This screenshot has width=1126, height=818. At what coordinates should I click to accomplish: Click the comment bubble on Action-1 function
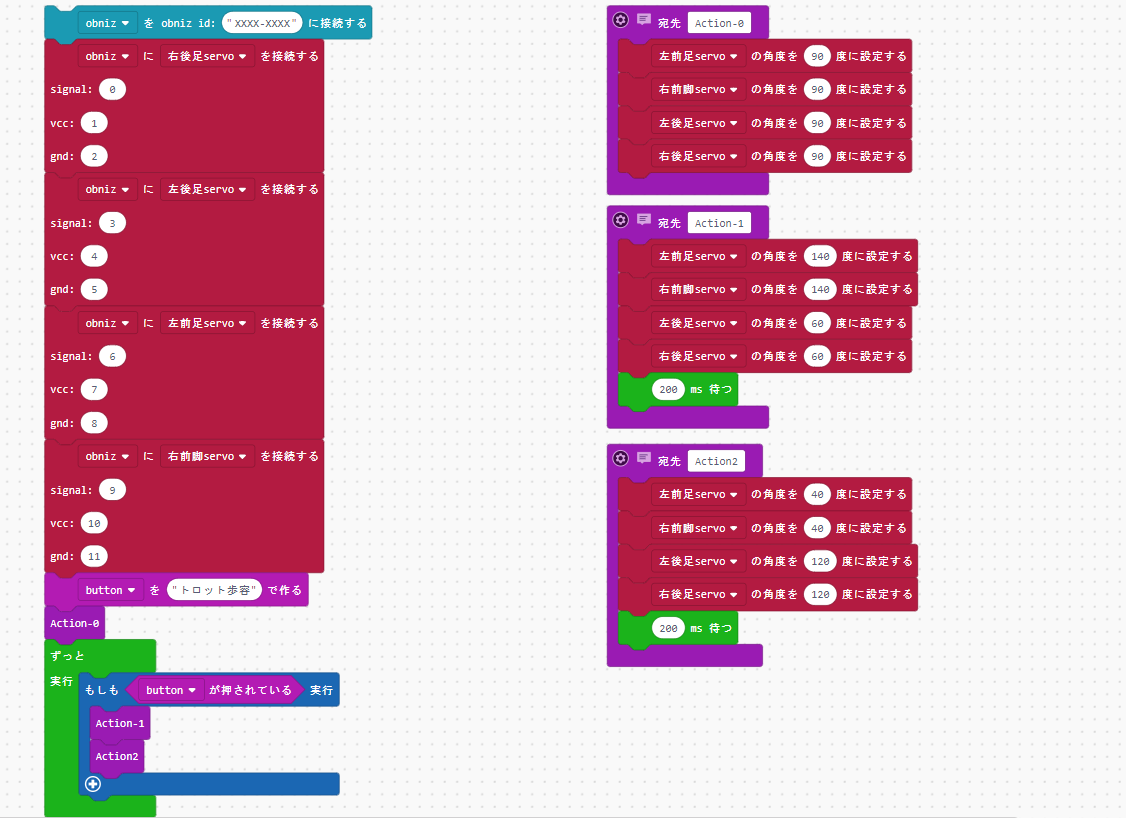[x=643, y=220]
